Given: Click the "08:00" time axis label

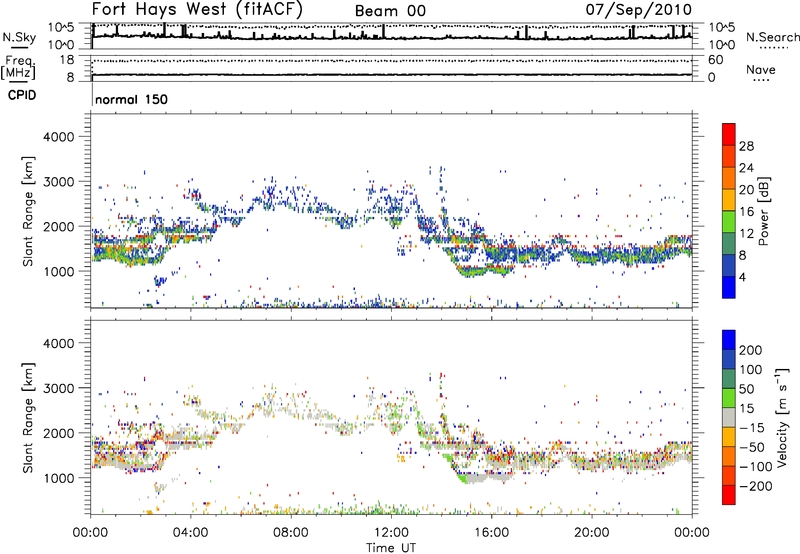Looking at the screenshot, I should coord(291,533).
